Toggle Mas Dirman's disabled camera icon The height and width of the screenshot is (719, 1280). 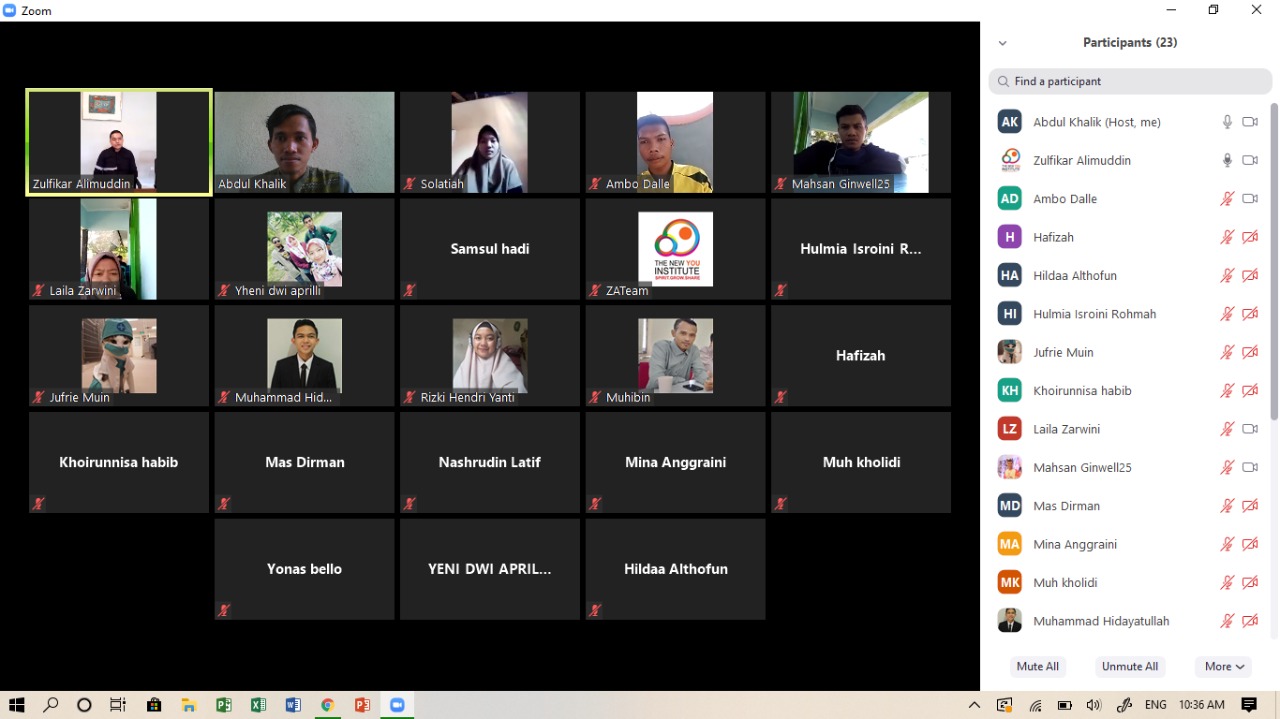coord(1249,506)
